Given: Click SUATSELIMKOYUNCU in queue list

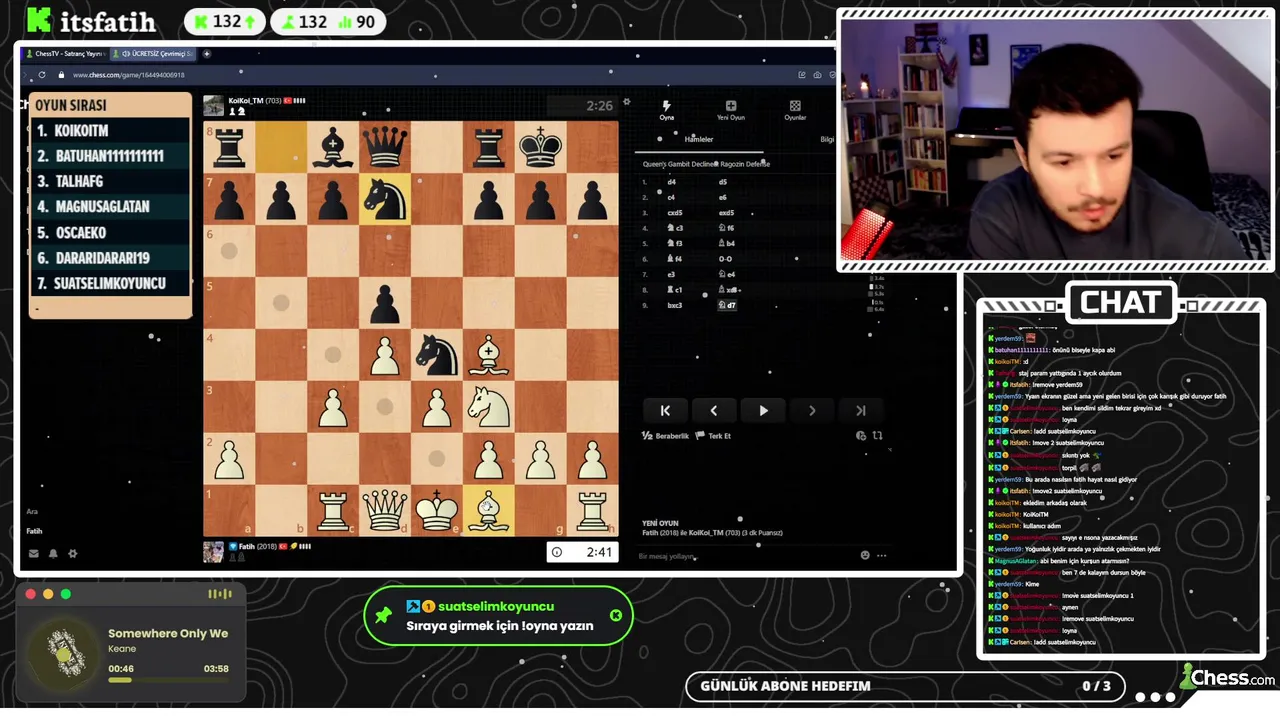Looking at the screenshot, I should 110,283.
